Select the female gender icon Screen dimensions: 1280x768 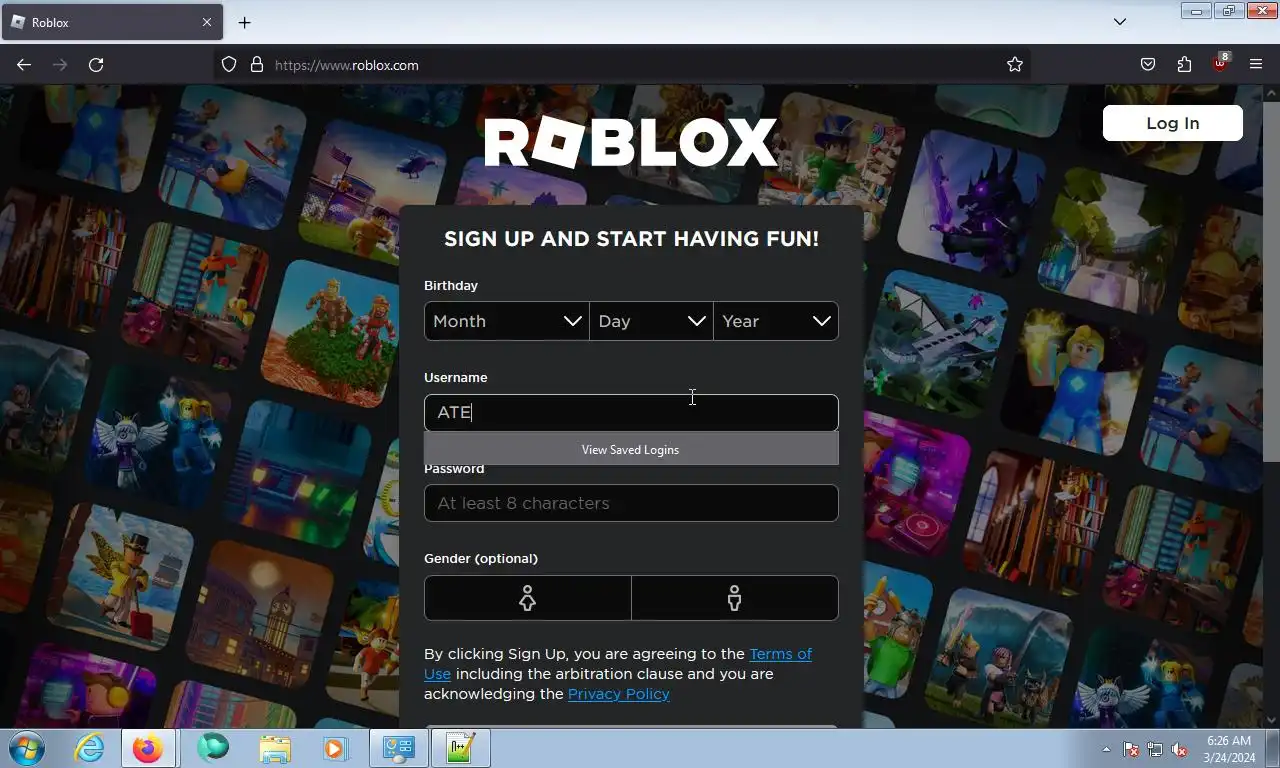[x=527, y=598]
